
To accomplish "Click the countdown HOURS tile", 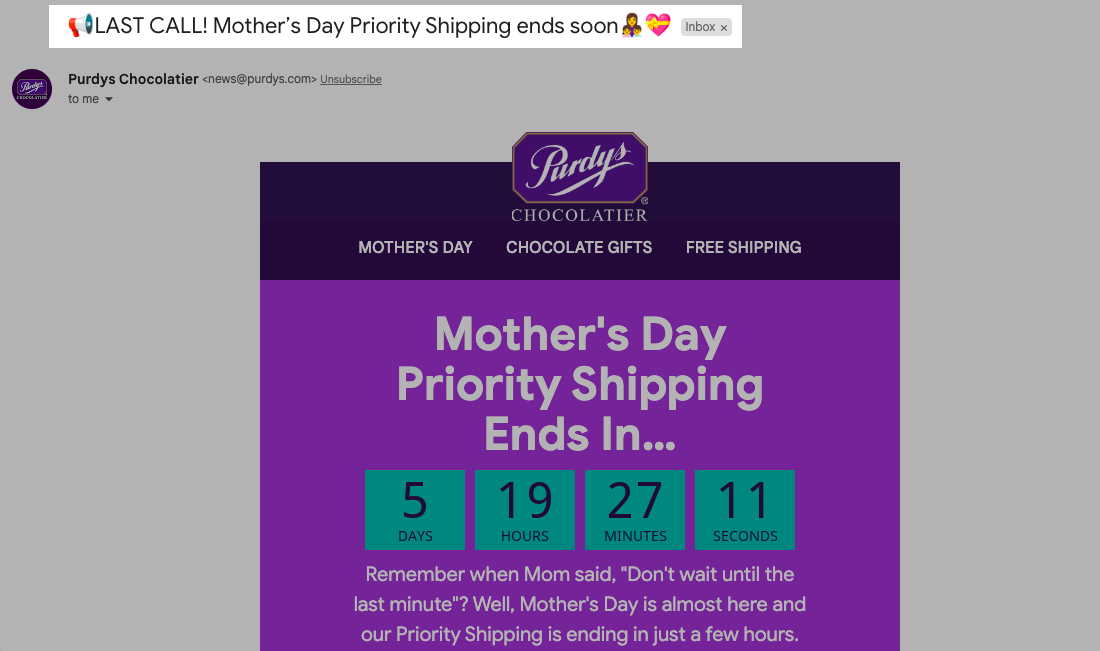I will 525,510.
